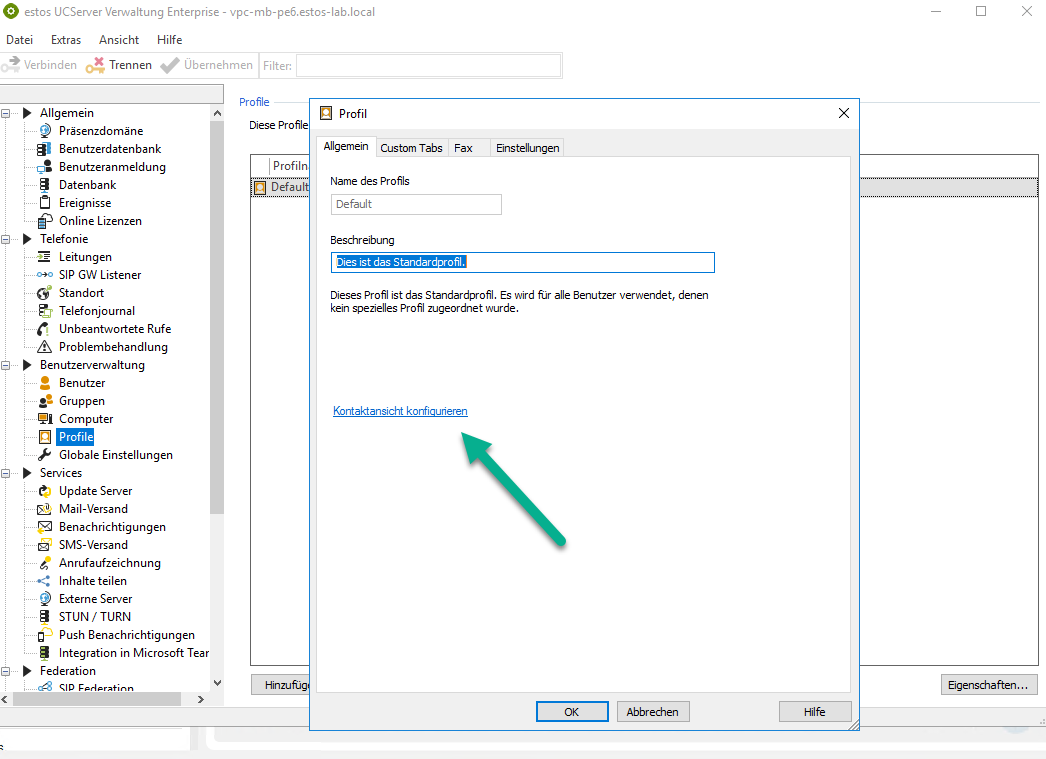Click the Kontaktansicht konfigurieren link
1046x759 pixels.
click(400, 411)
